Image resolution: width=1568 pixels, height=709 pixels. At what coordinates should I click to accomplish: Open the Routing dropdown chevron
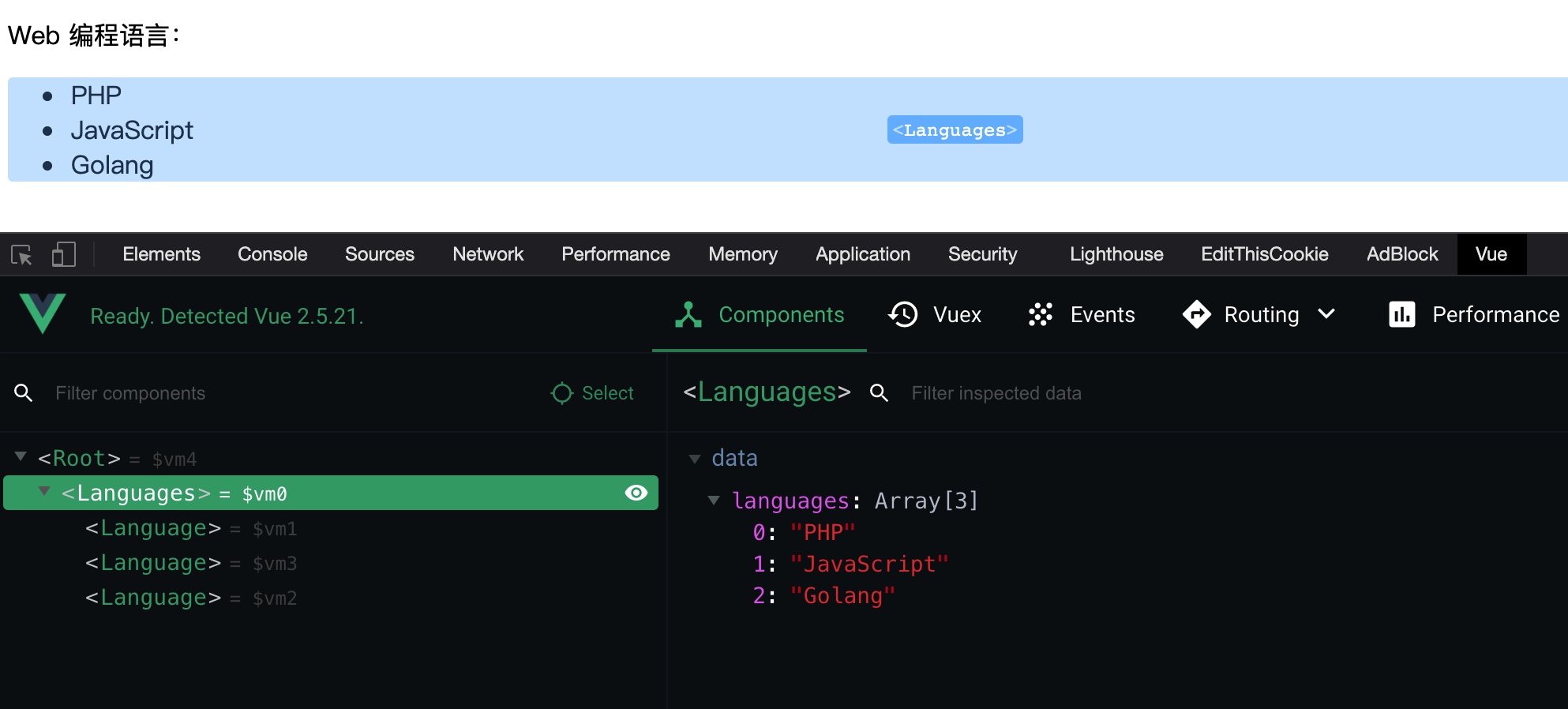coord(1327,313)
